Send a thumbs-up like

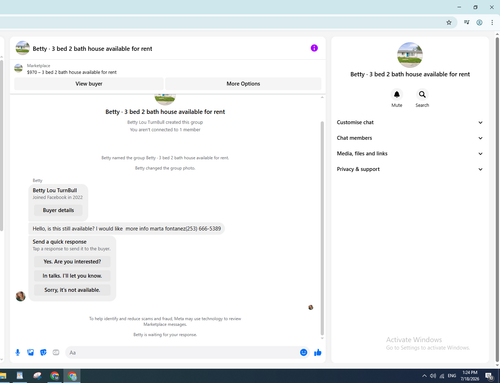[x=317, y=352]
